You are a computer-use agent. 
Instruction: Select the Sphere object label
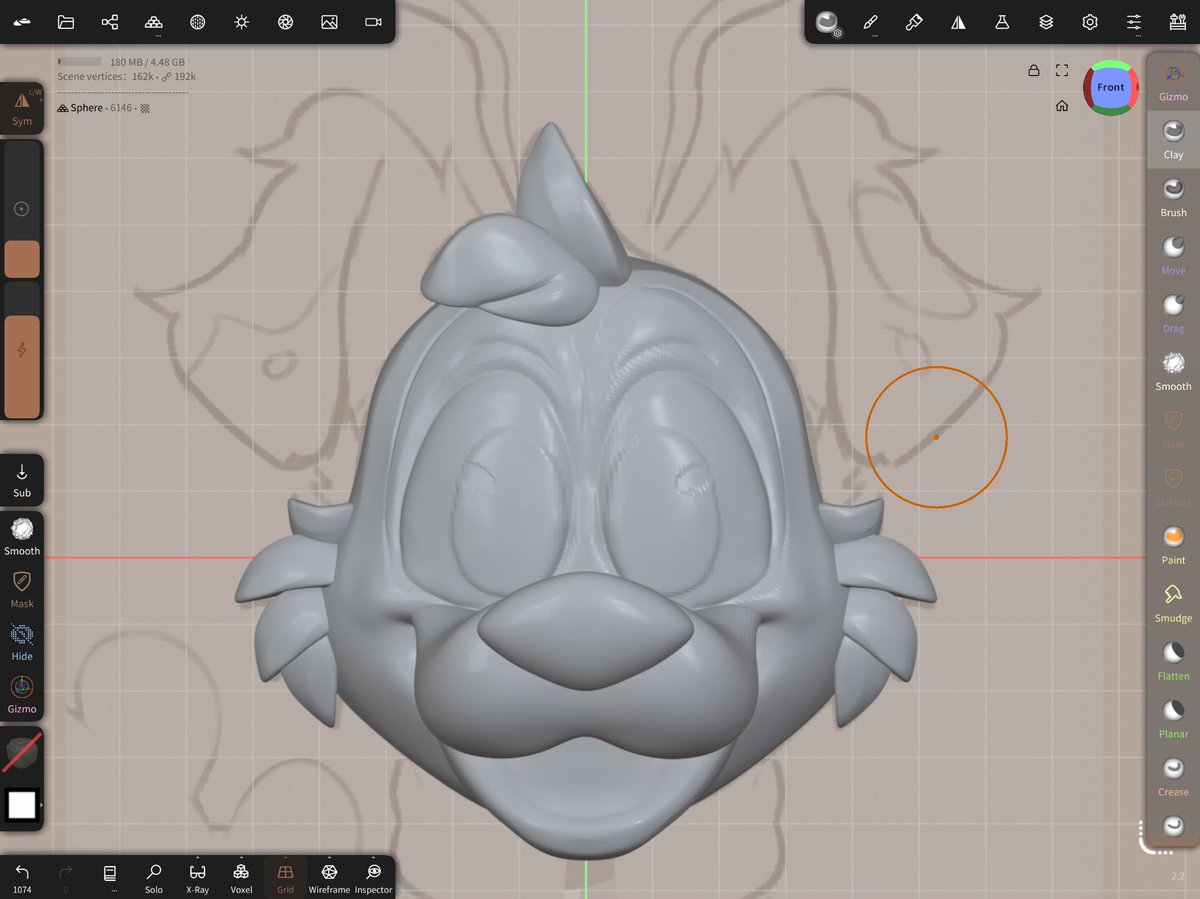[x=87, y=108]
